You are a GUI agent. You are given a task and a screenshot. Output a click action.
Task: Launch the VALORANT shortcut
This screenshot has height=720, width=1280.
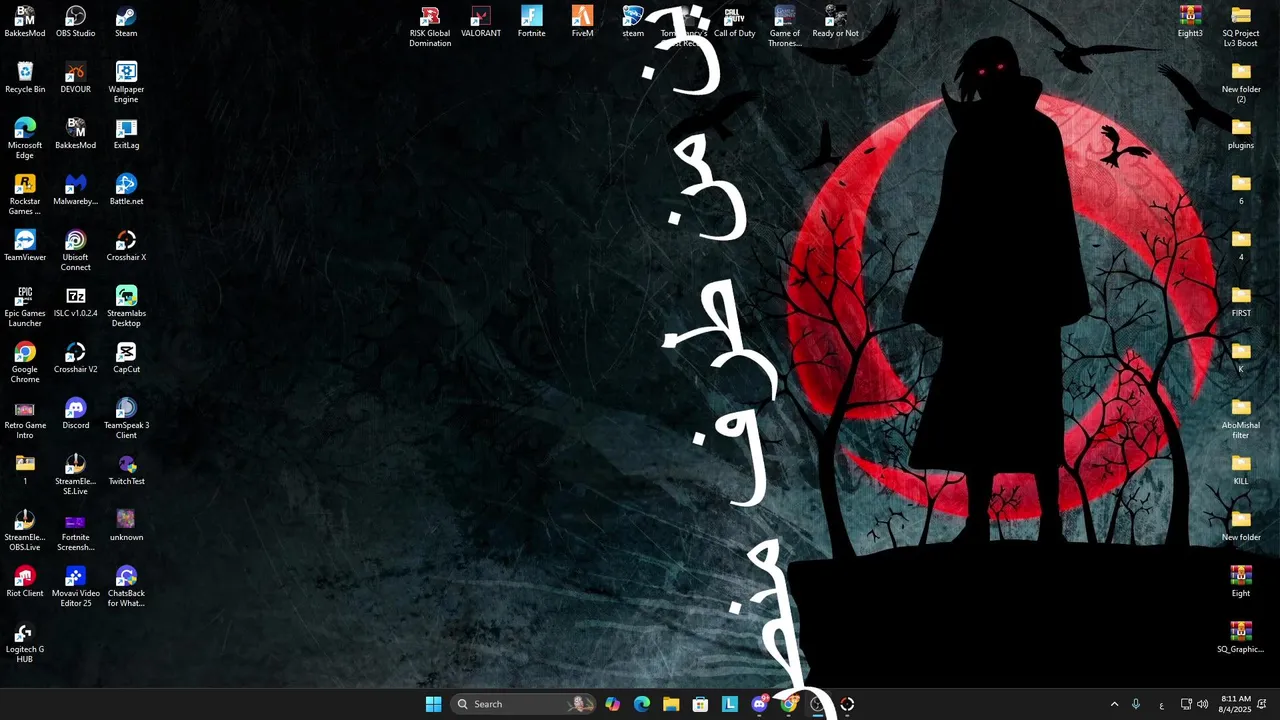481,22
